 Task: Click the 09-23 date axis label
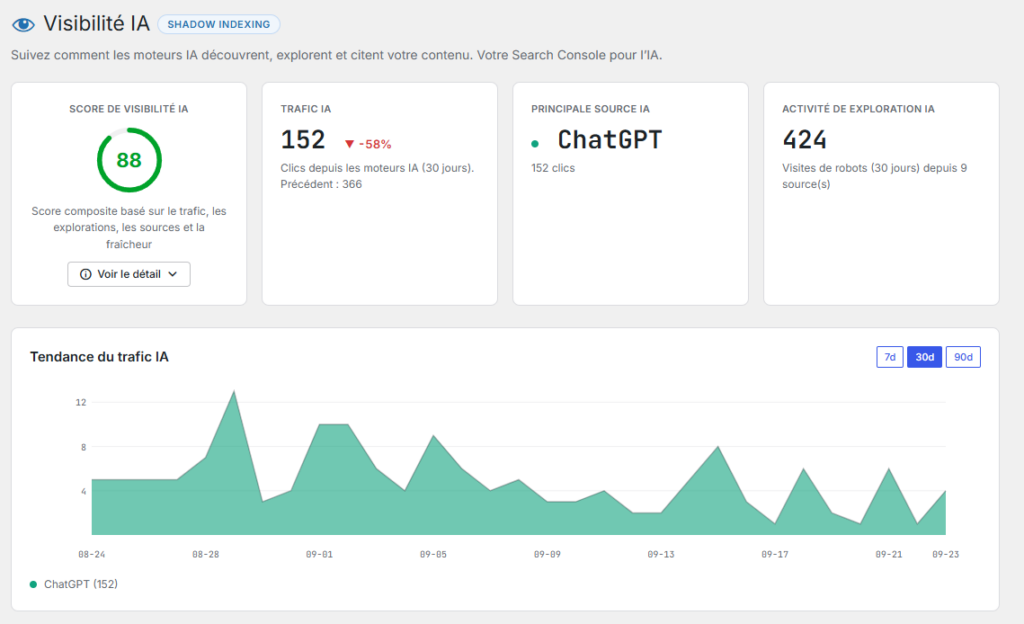[946, 554]
